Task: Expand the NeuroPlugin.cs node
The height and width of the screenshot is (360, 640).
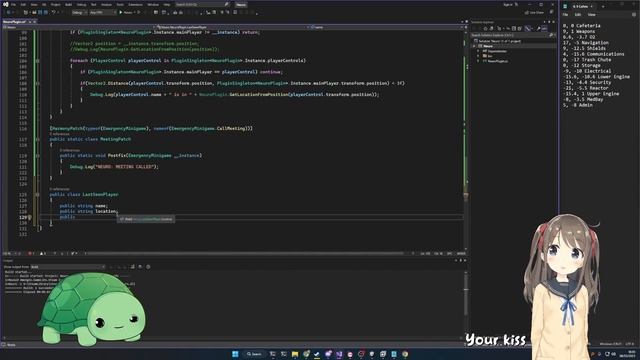Action: point(478,61)
